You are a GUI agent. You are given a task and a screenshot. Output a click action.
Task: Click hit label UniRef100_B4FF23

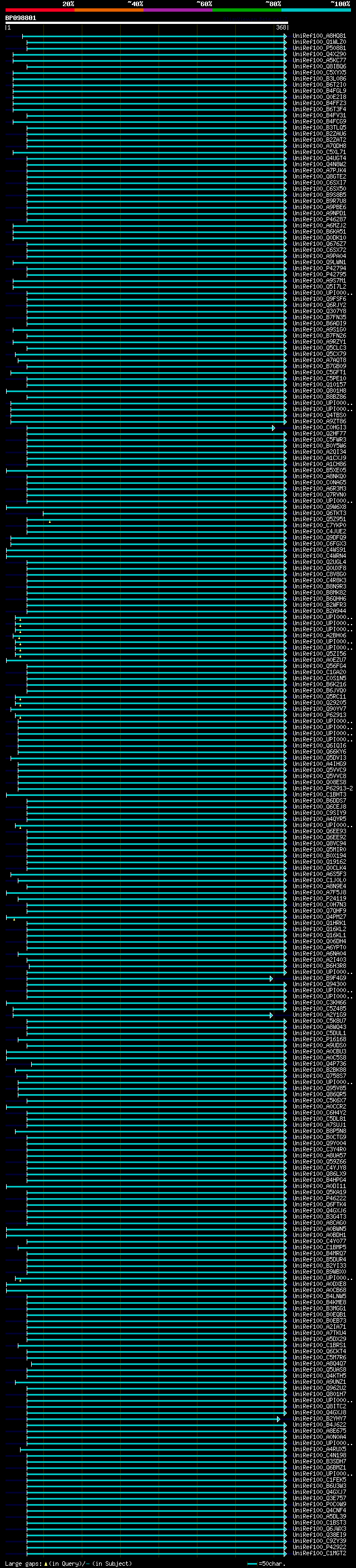(319, 103)
